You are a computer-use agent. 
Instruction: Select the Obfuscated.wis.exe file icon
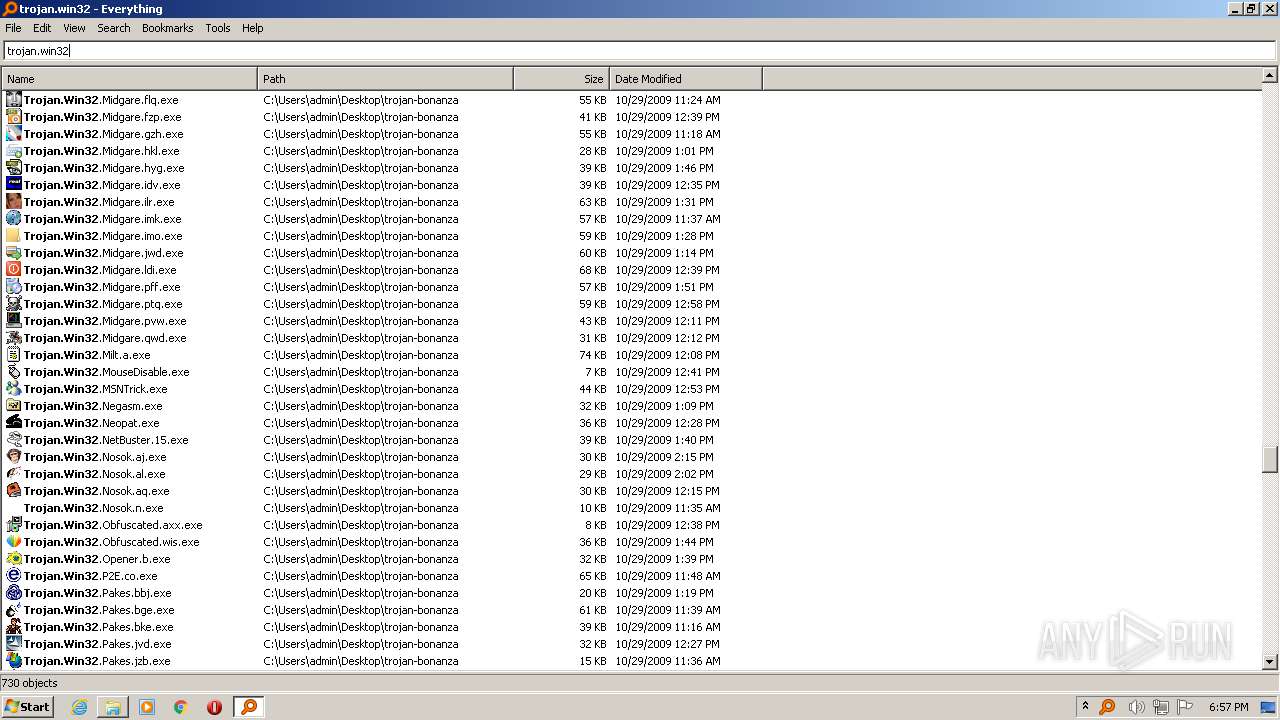(14, 542)
